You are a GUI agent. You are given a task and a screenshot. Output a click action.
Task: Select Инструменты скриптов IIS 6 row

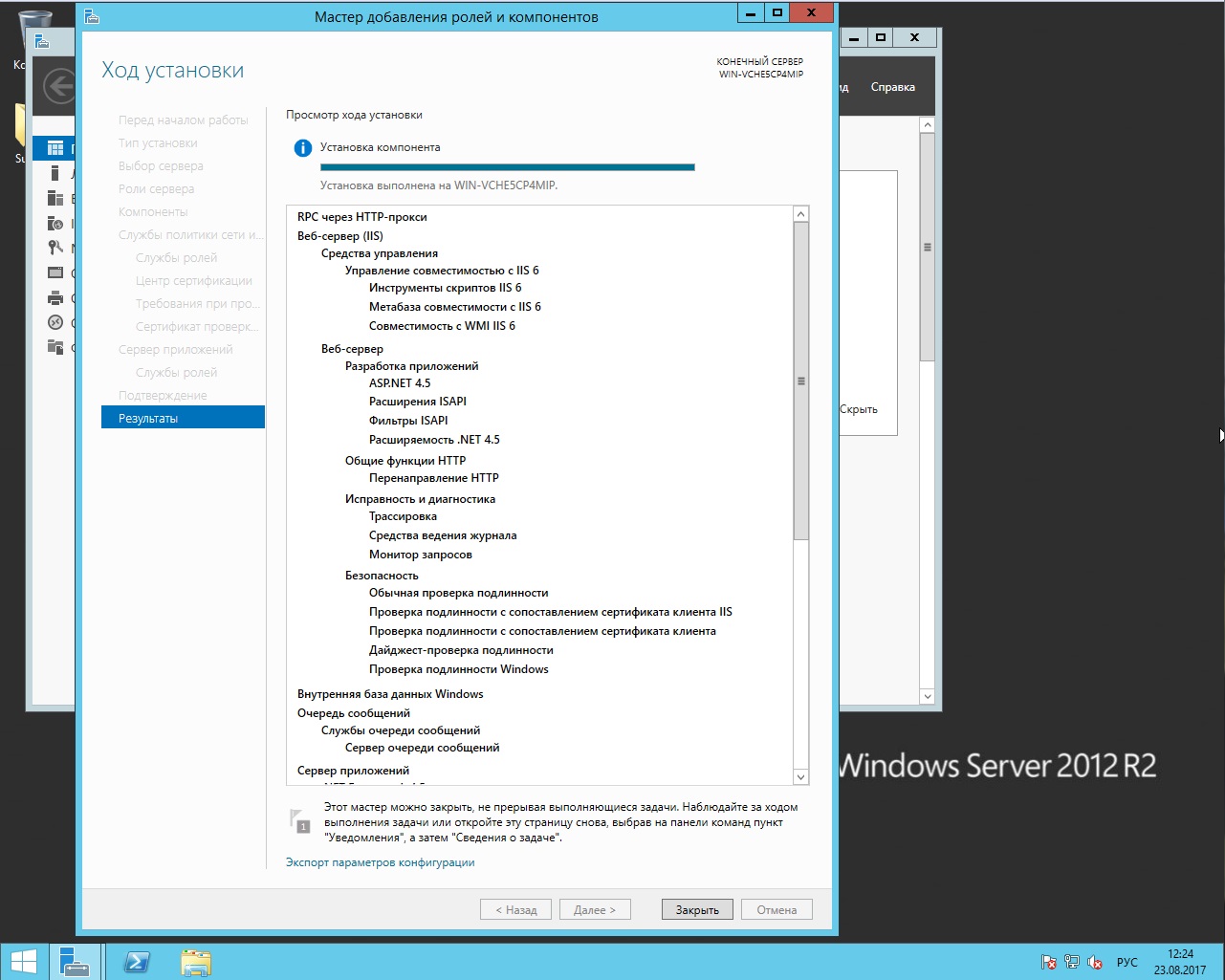pos(446,288)
